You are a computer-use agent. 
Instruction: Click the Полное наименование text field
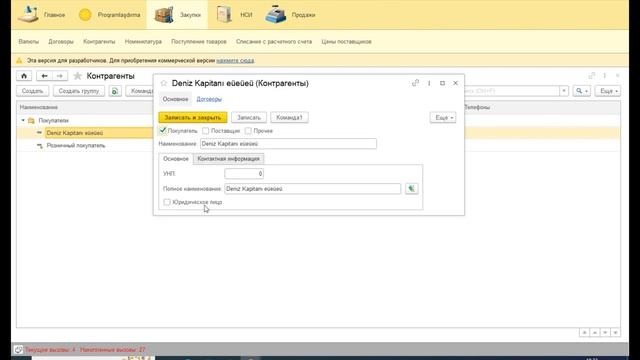[313, 189]
